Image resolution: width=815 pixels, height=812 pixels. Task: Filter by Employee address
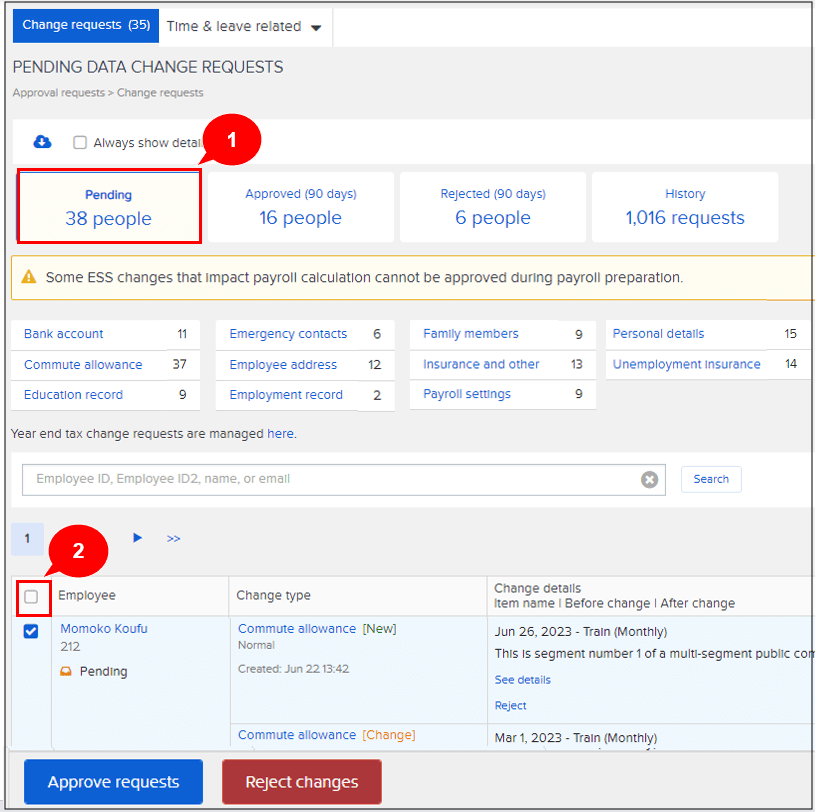tap(283, 364)
